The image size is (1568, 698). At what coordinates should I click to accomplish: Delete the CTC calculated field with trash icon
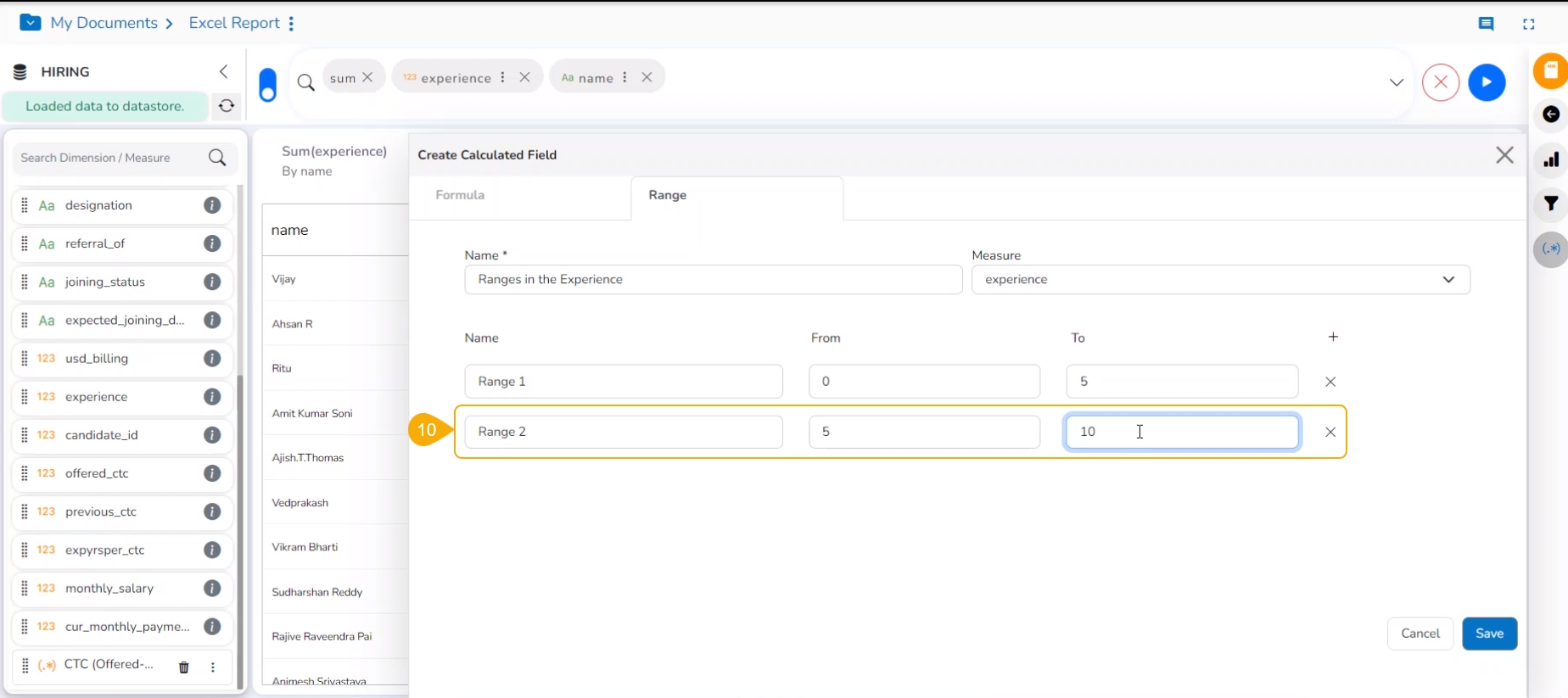(183, 667)
